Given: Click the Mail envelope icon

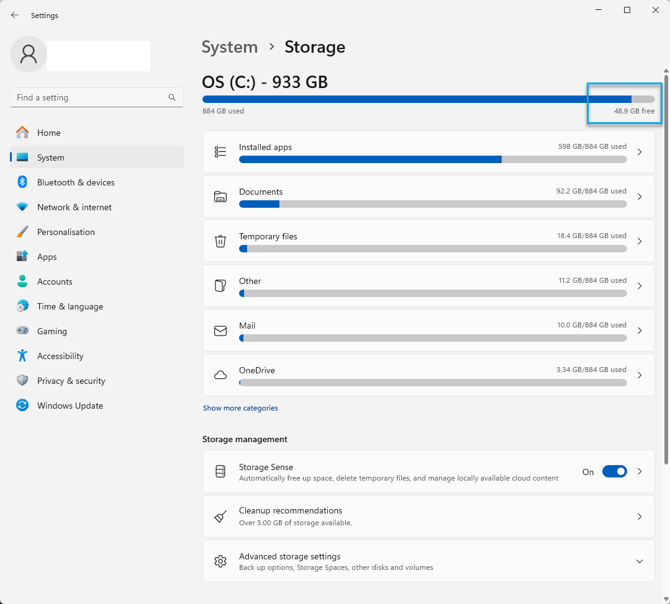Looking at the screenshot, I should click(x=220, y=331).
